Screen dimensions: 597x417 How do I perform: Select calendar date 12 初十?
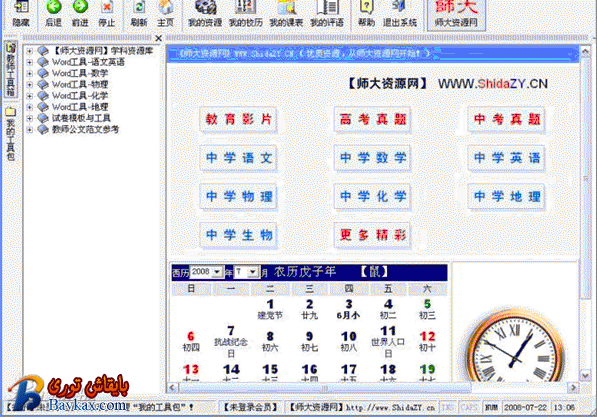tap(427, 341)
